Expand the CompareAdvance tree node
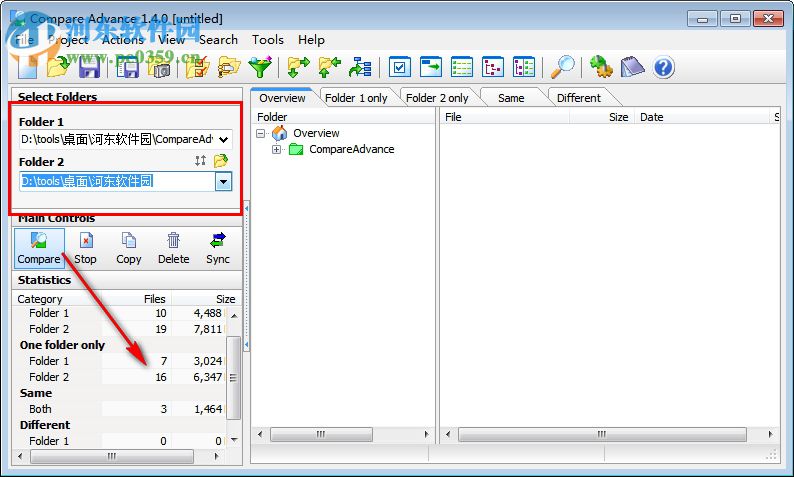794x477 pixels. 276,149
